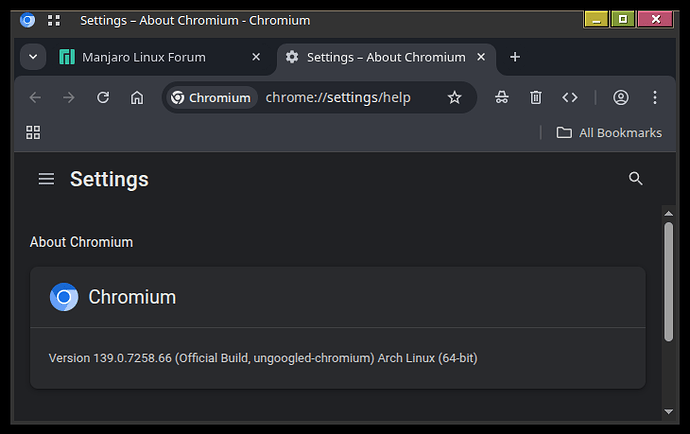The height and width of the screenshot is (434, 690).
Task: Bookmark this page with the star
Action: pos(454,97)
